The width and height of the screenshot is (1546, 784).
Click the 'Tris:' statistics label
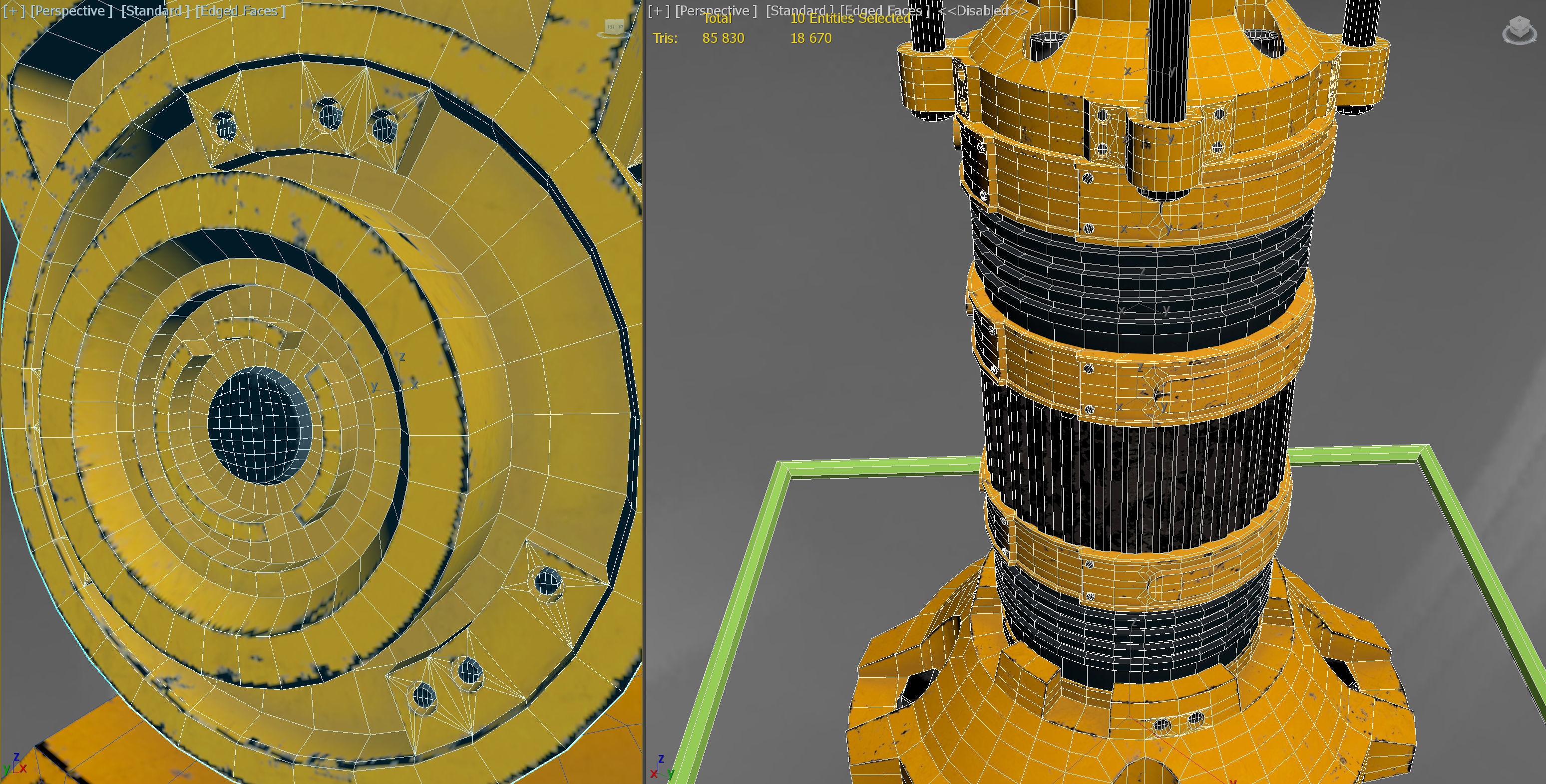click(665, 38)
